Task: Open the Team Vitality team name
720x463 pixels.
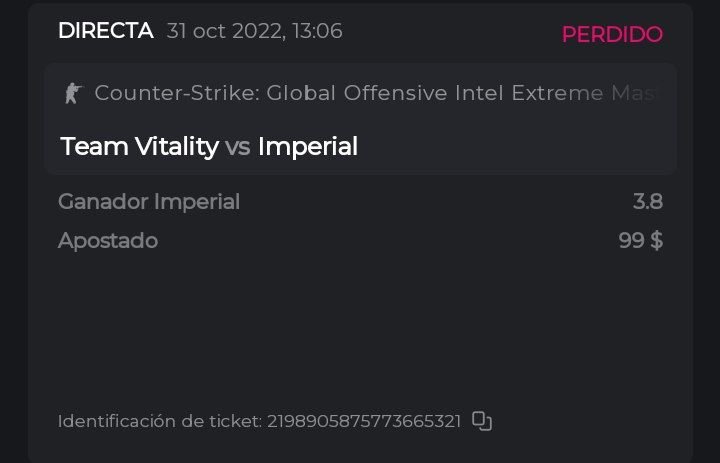Action: click(139, 146)
